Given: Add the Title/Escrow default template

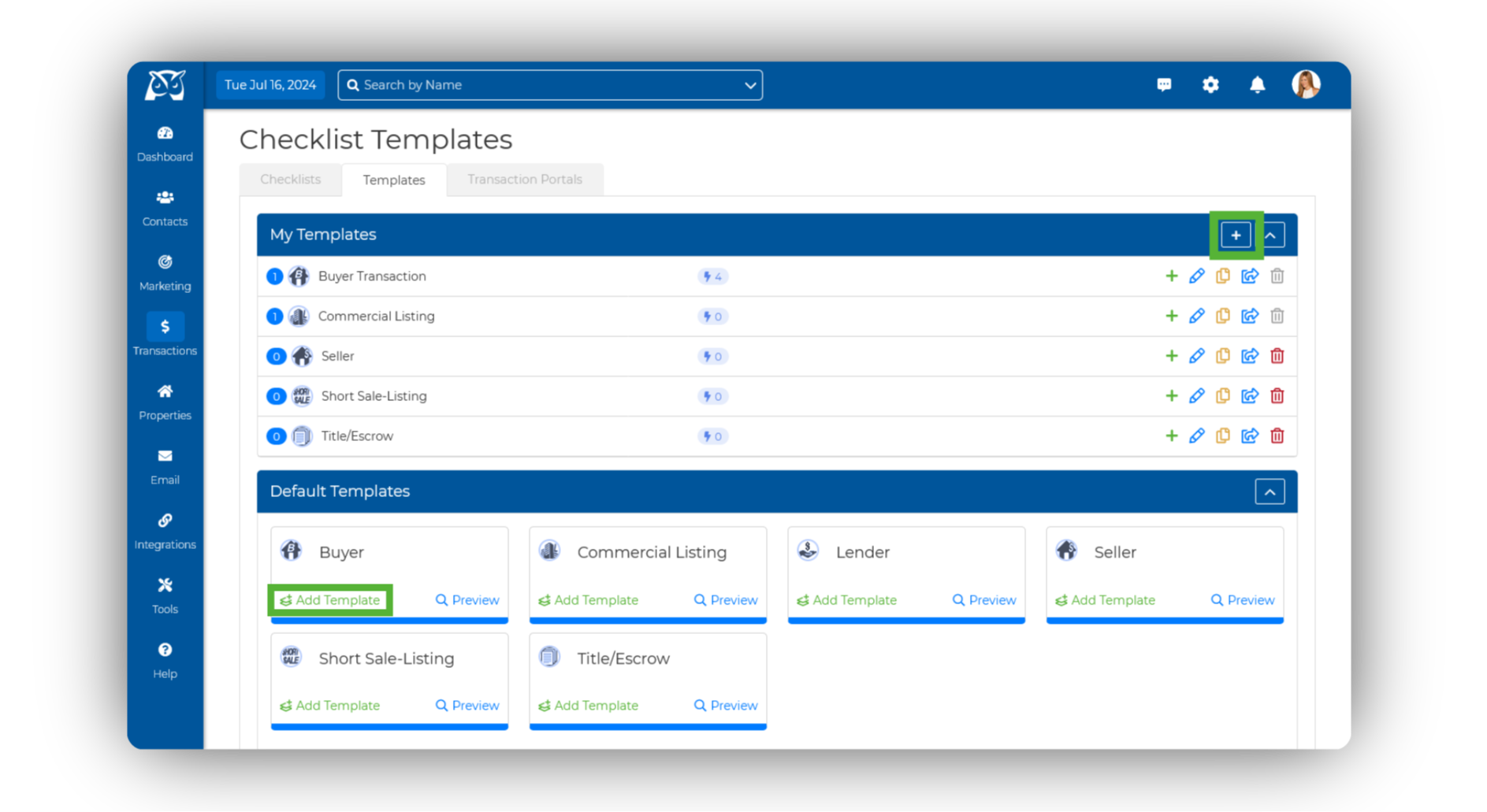Looking at the screenshot, I should (589, 706).
